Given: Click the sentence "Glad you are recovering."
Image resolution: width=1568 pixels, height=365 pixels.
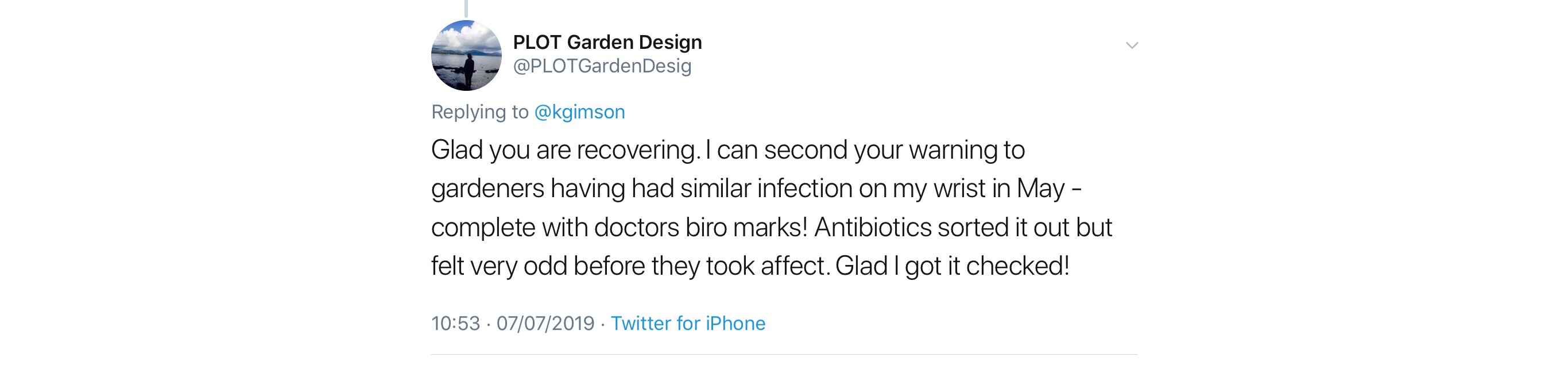Looking at the screenshot, I should coord(566,150).
